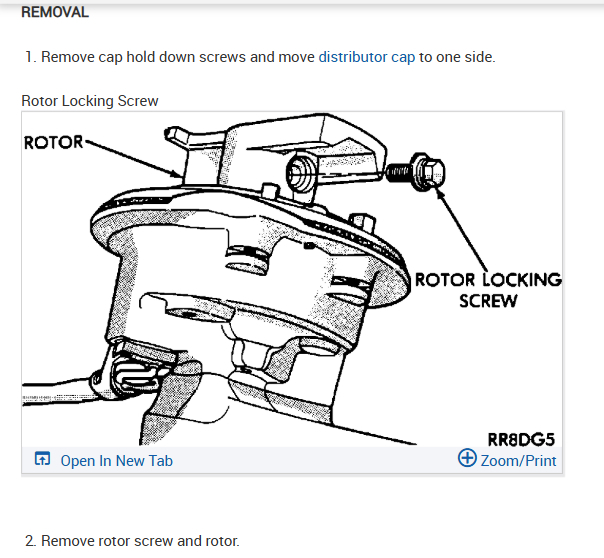Click the 'REMOVAL' heading text
The image size is (604, 558).
(55, 12)
